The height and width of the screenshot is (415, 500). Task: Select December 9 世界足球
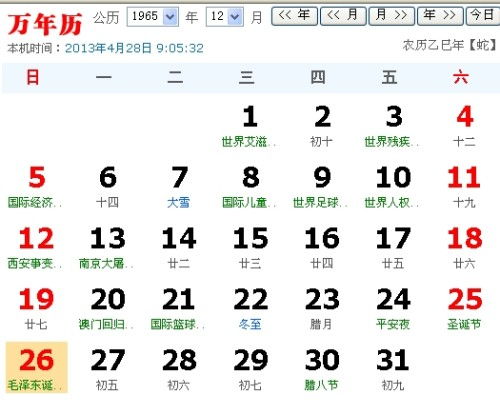[x=322, y=187]
